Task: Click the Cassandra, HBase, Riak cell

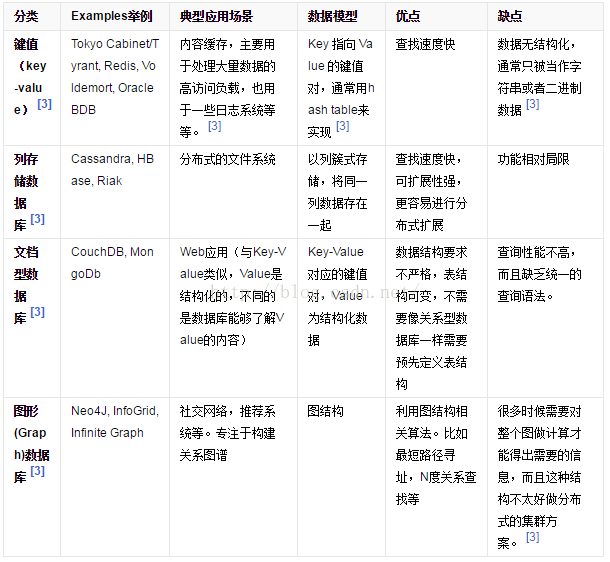Action: click(115, 192)
